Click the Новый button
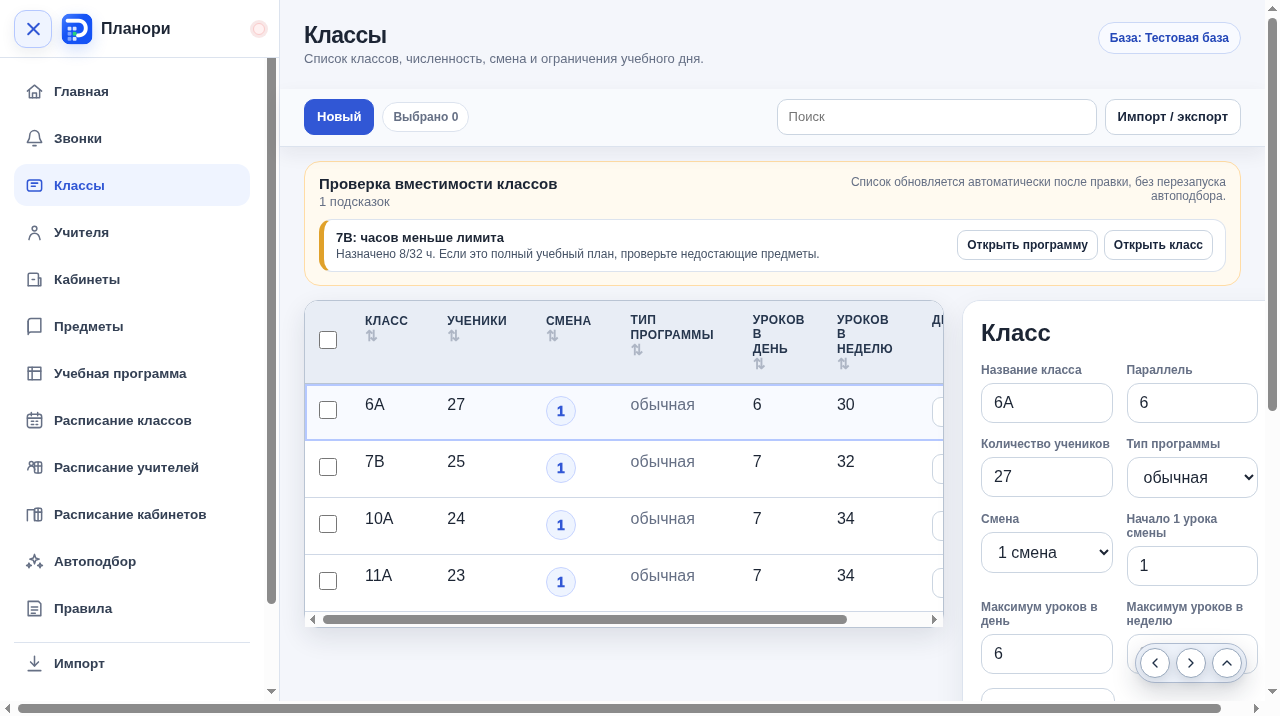The image size is (1280, 716). (339, 117)
